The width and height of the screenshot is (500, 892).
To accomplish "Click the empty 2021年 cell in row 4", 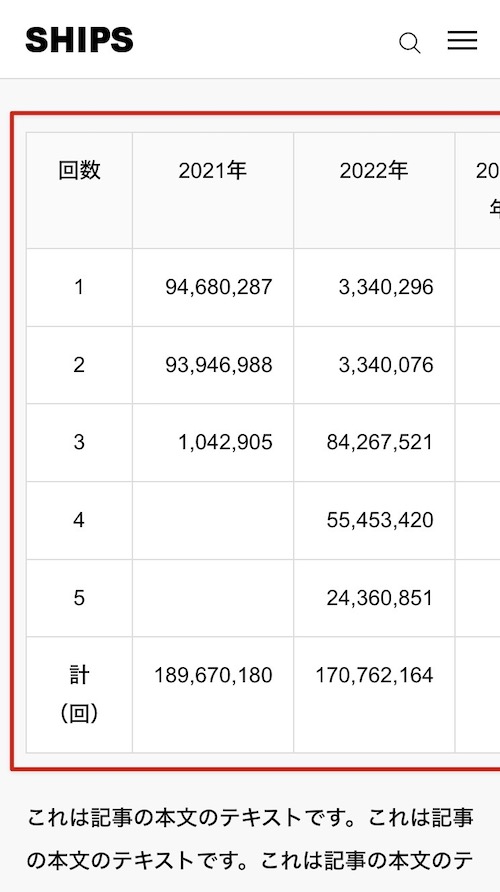I will click(213, 521).
